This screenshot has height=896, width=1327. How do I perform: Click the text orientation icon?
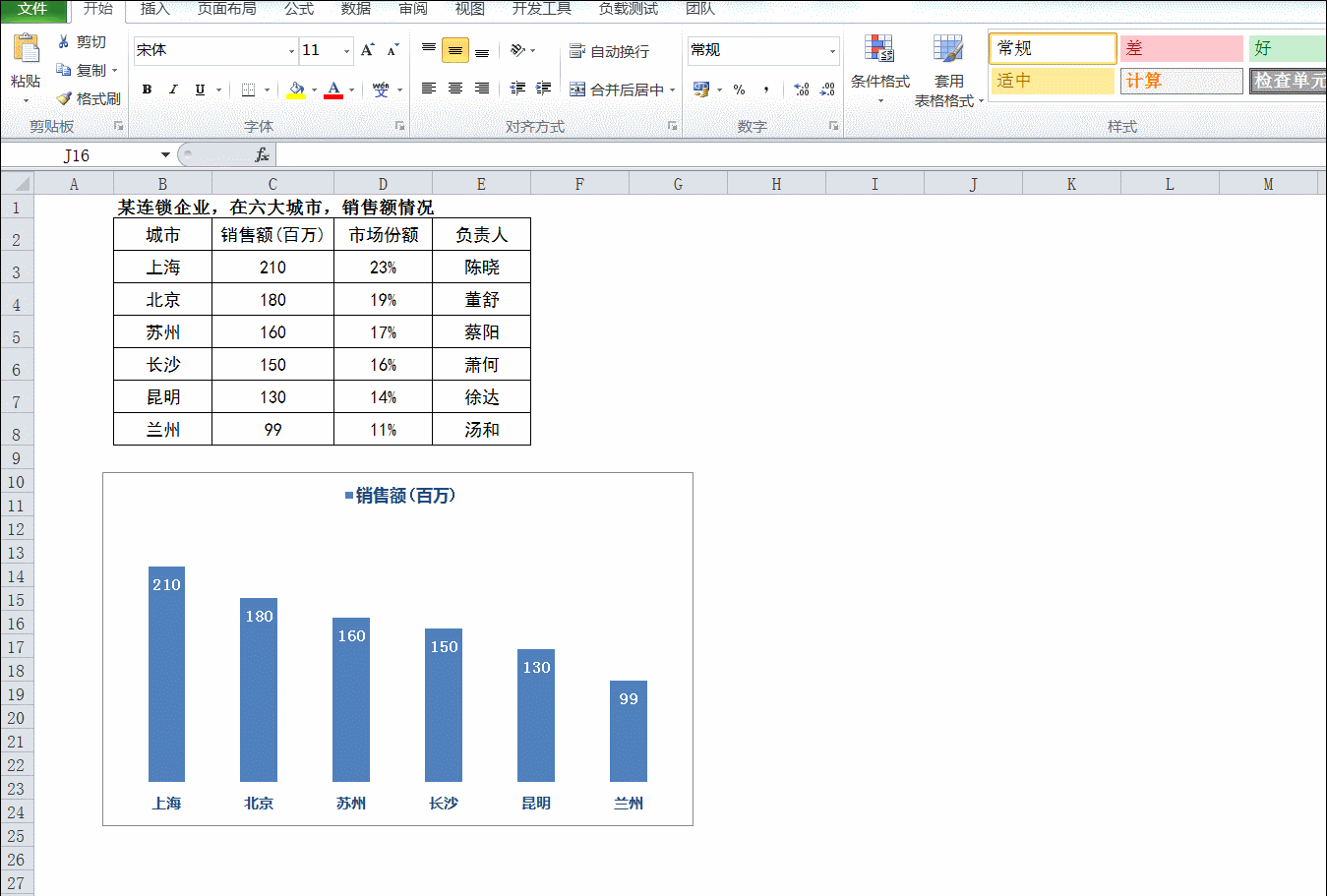(517, 50)
